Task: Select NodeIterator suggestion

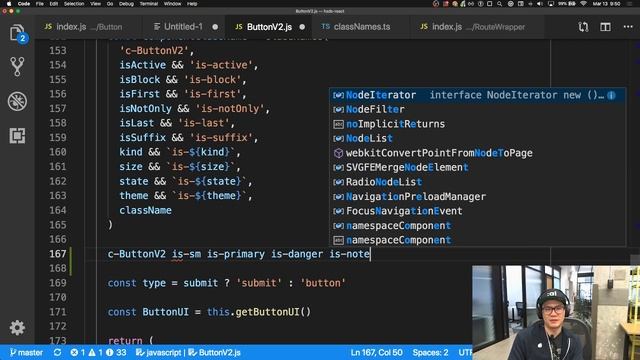Action: coord(478,95)
